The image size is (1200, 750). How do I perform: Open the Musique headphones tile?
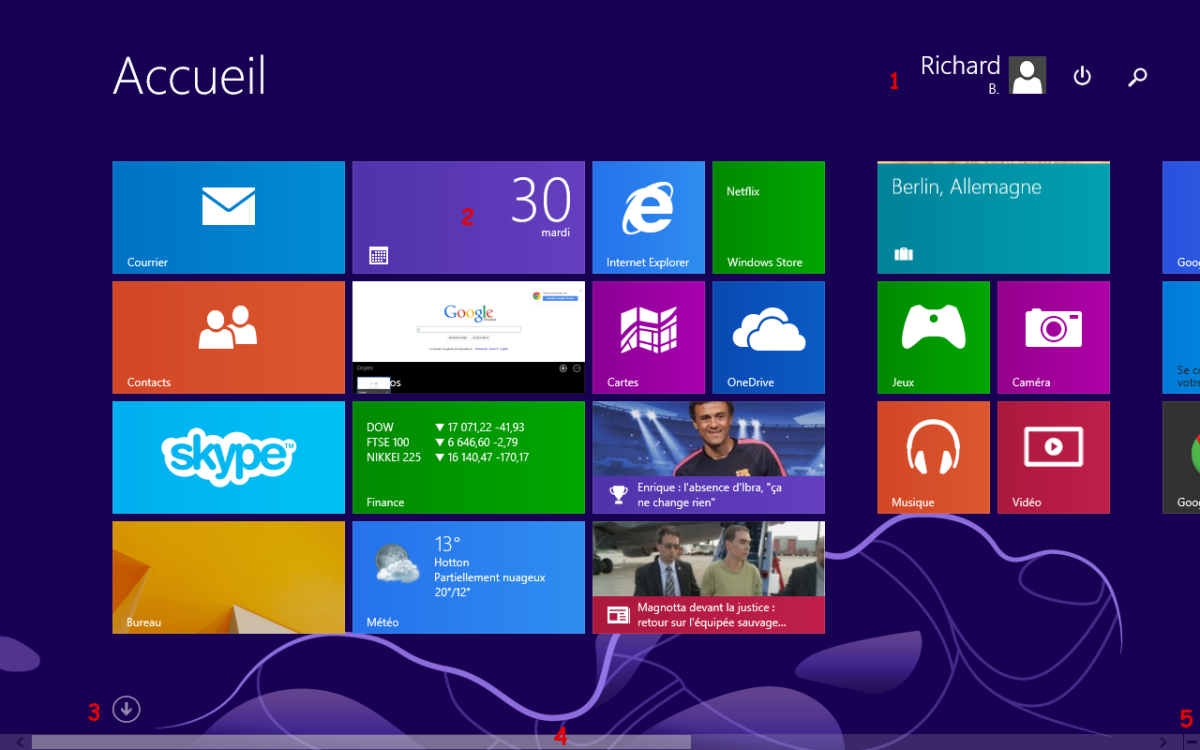(933, 457)
